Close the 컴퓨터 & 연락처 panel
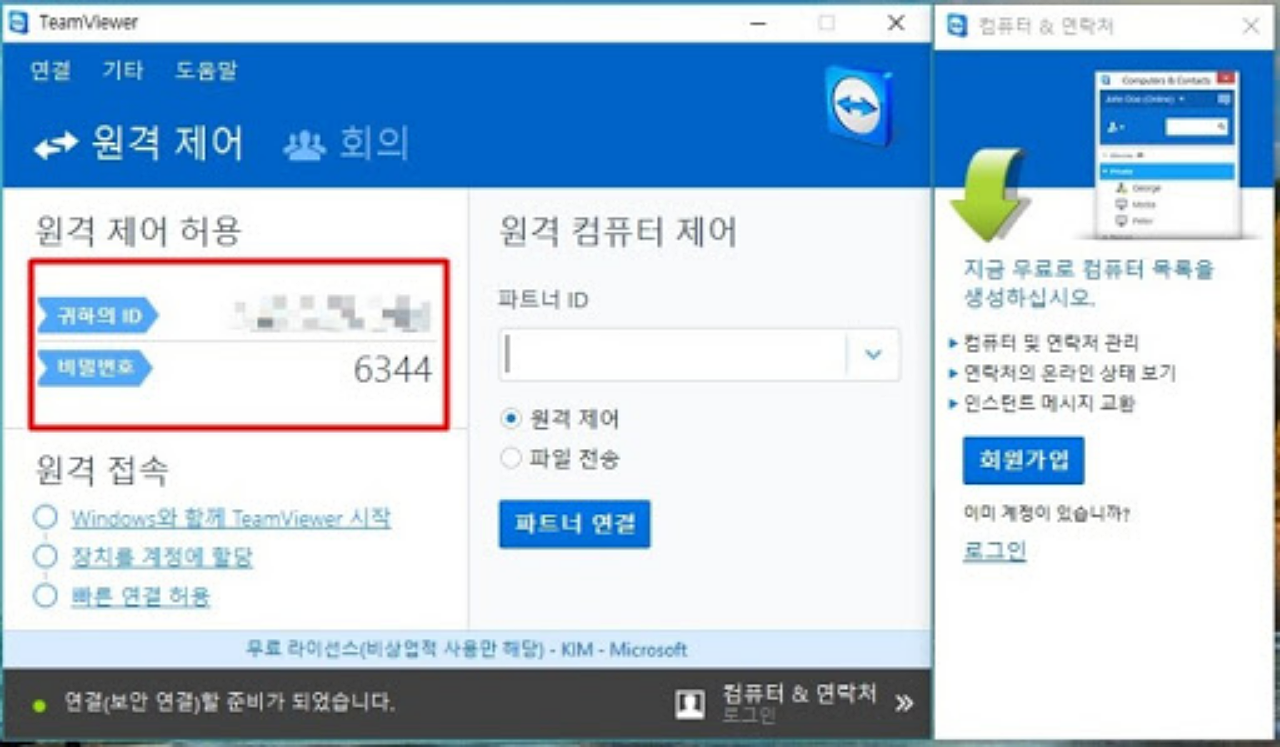The height and width of the screenshot is (747, 1280). tap(1251, 26)
